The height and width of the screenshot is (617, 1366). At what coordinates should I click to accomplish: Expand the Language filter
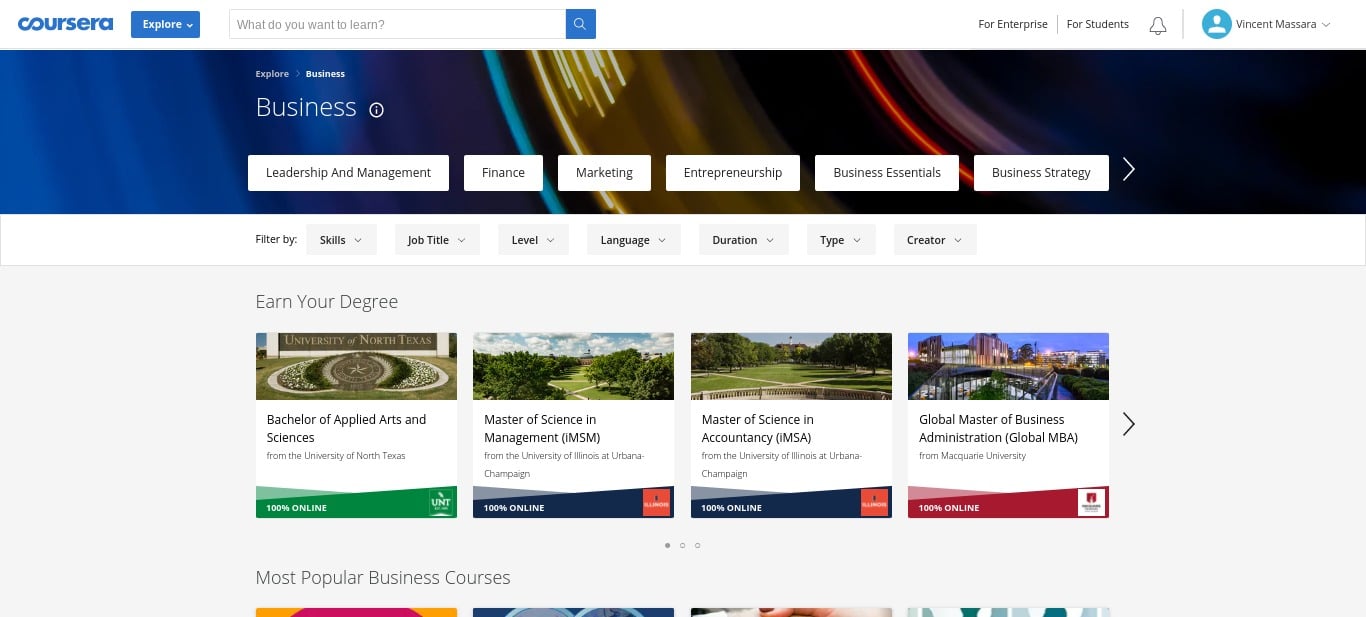633,240
